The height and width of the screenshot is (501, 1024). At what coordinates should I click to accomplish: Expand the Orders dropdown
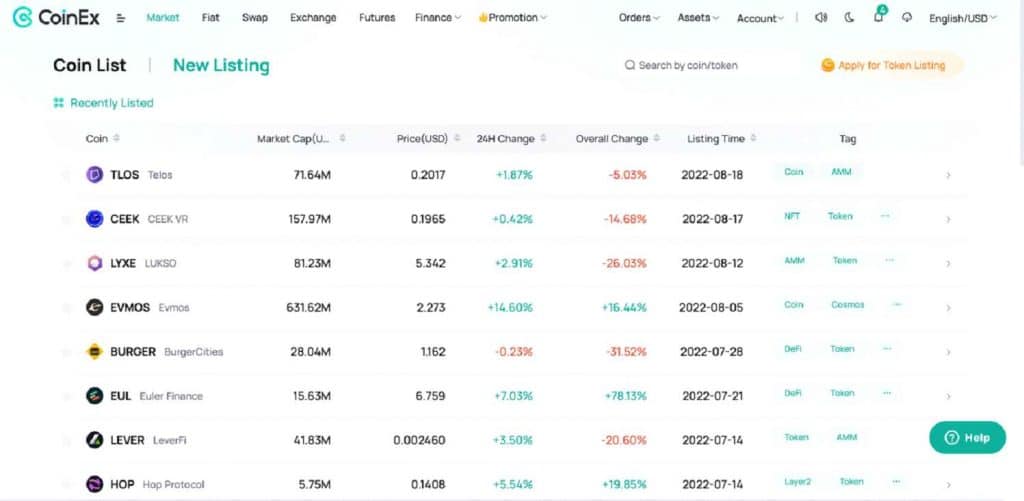(639, 18)
